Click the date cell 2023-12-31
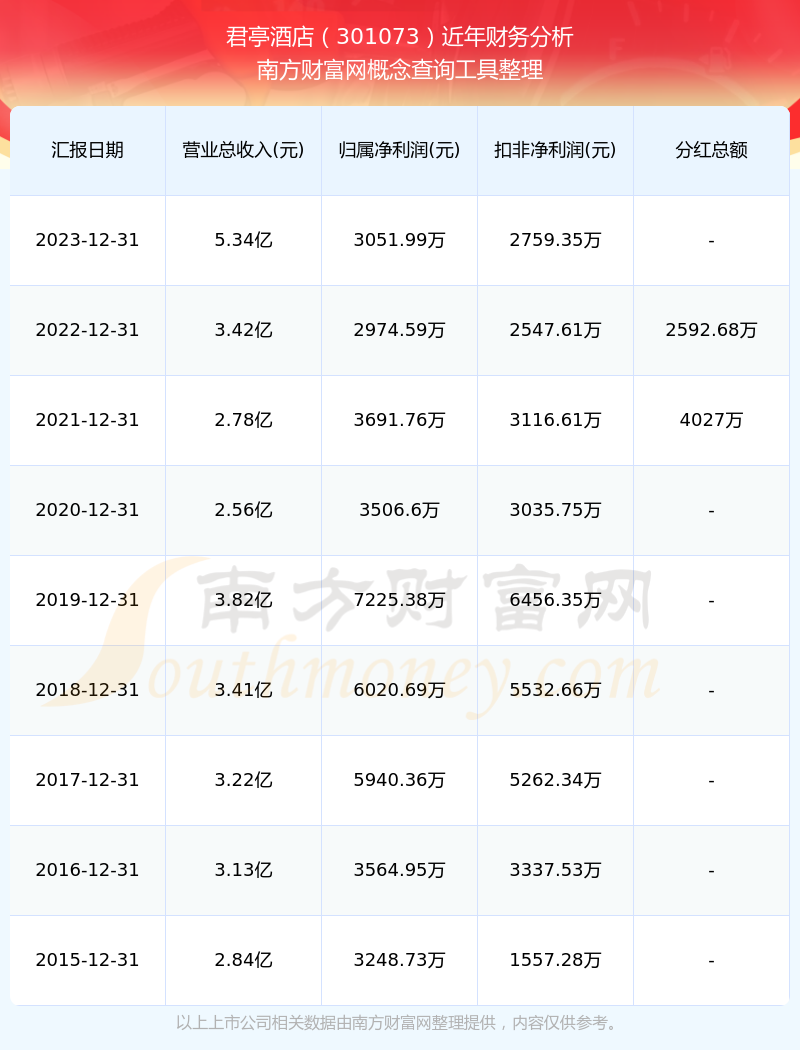Viewport: 800px width, 1050px height. (x=88, y=240)
